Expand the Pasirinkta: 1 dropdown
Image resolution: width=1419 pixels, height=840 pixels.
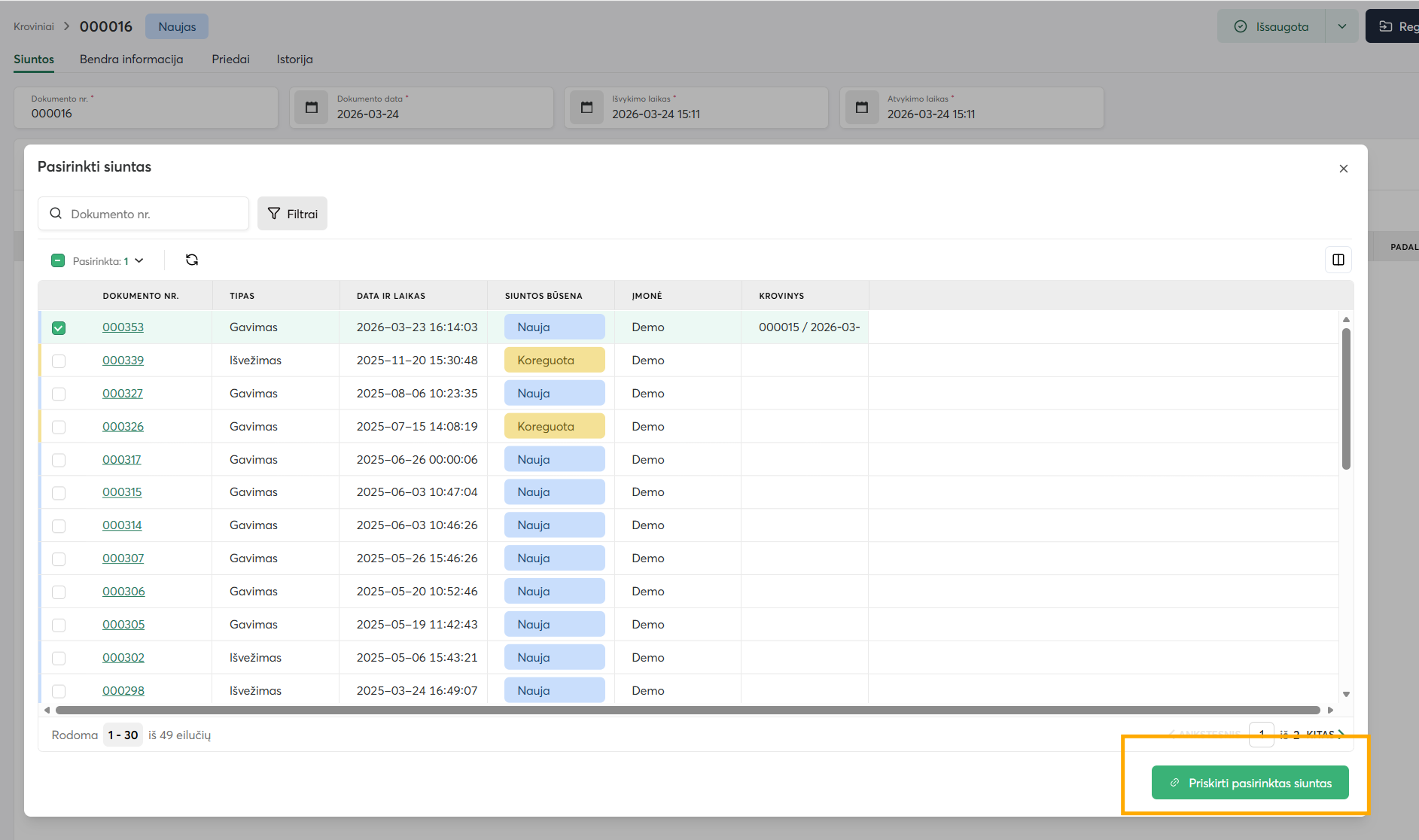click(139, 260)
